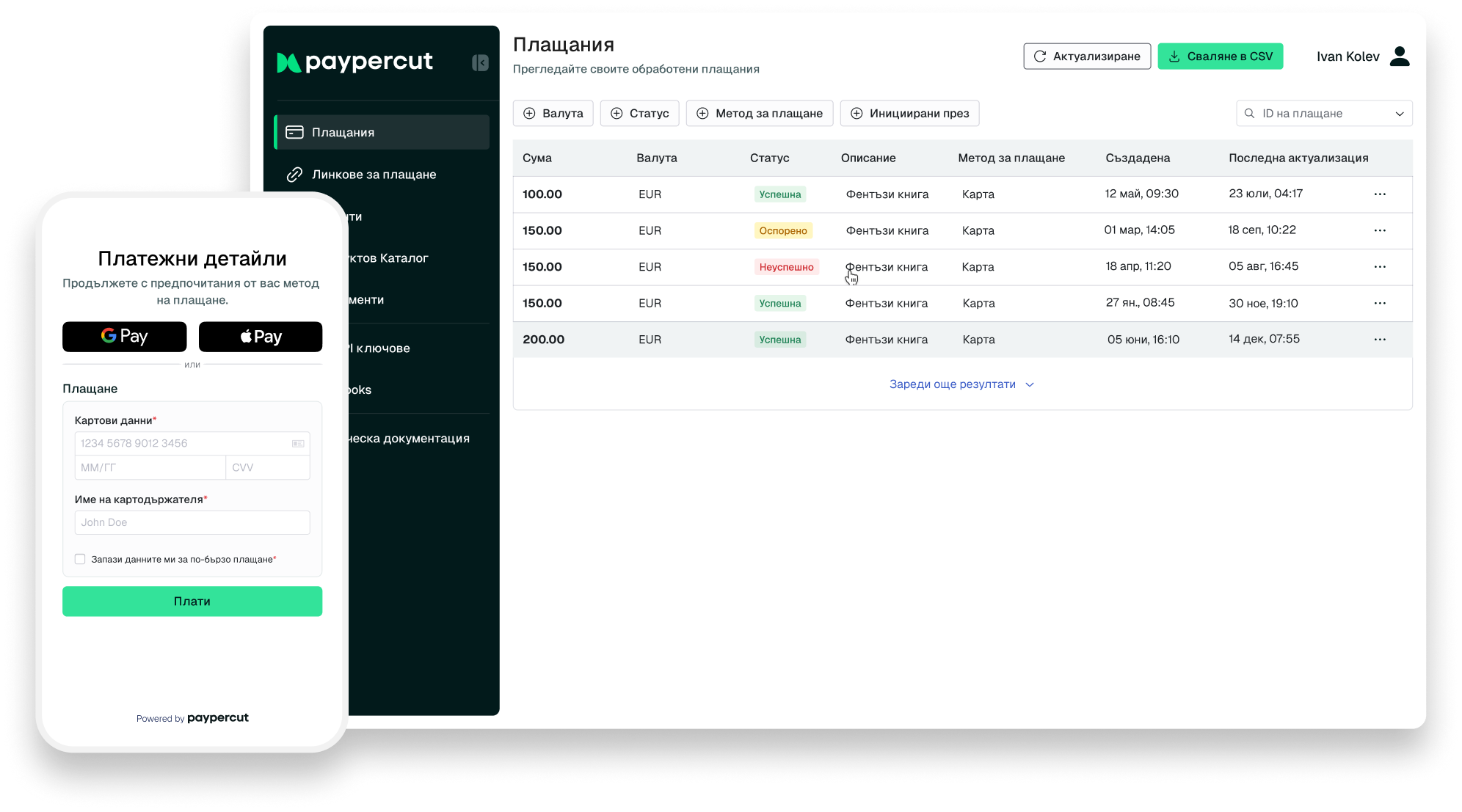Submit payment with the Плати button
The image size is (1462, 812).
[x=192, y=601]
